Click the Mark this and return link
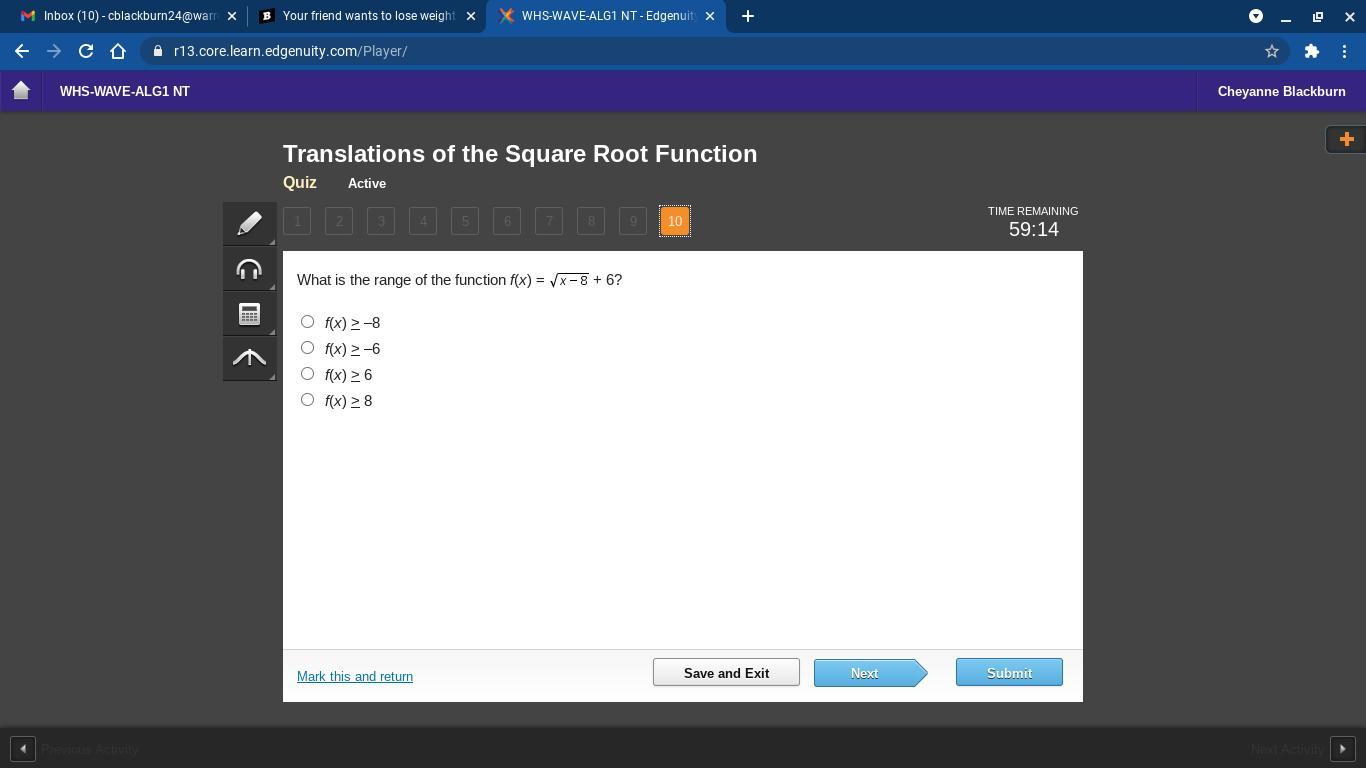The width and height of the screenshot is (1366, 768). pos(355,677)
